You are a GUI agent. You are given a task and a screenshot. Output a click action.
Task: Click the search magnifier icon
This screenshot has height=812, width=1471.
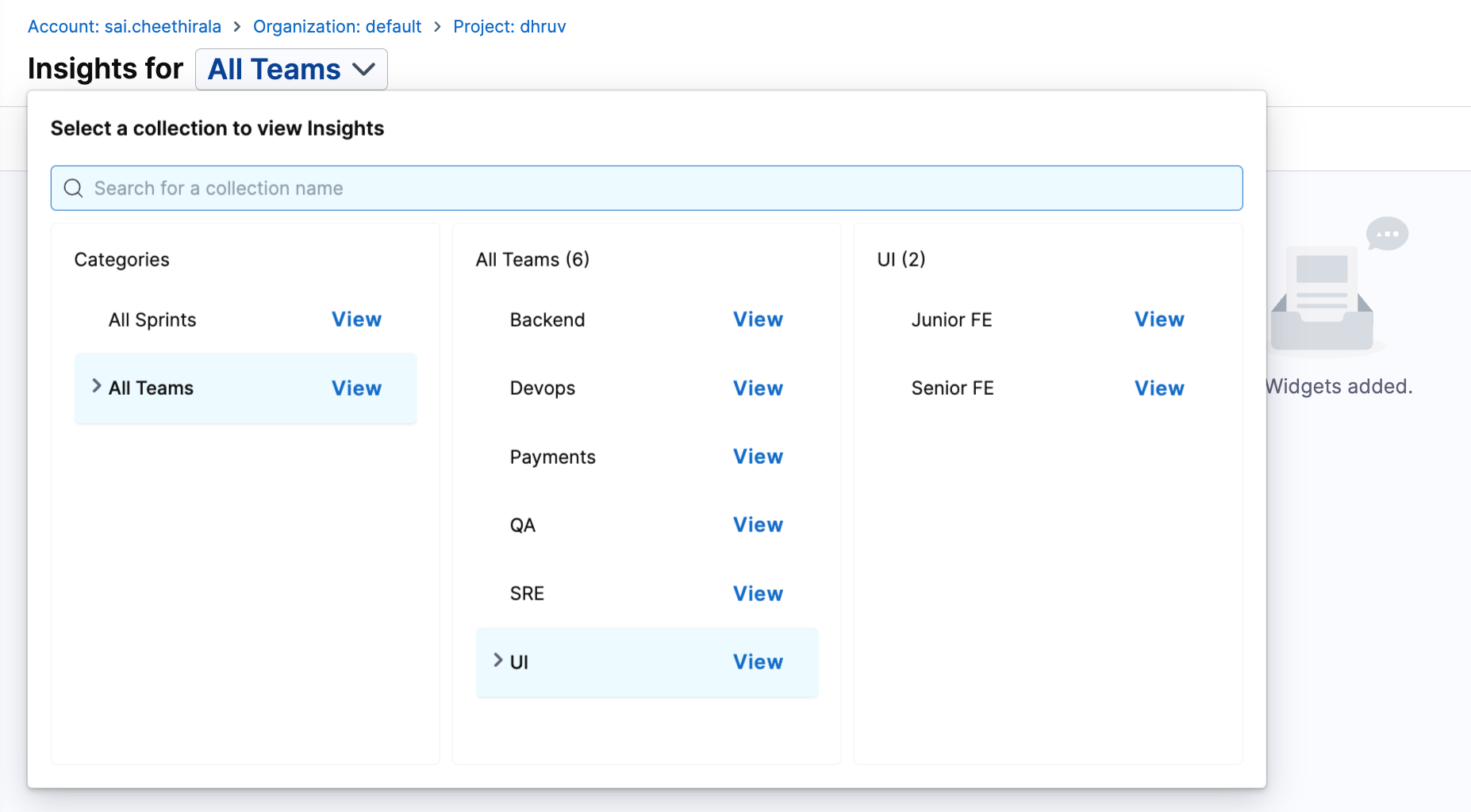tap(73, 189)
